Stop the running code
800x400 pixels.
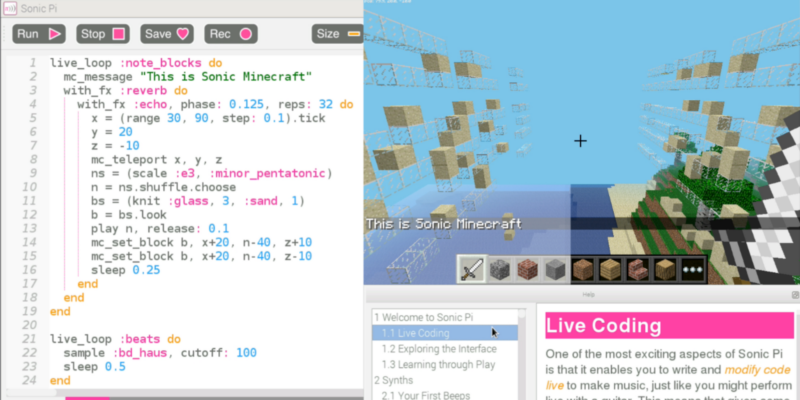pos(103,34)
